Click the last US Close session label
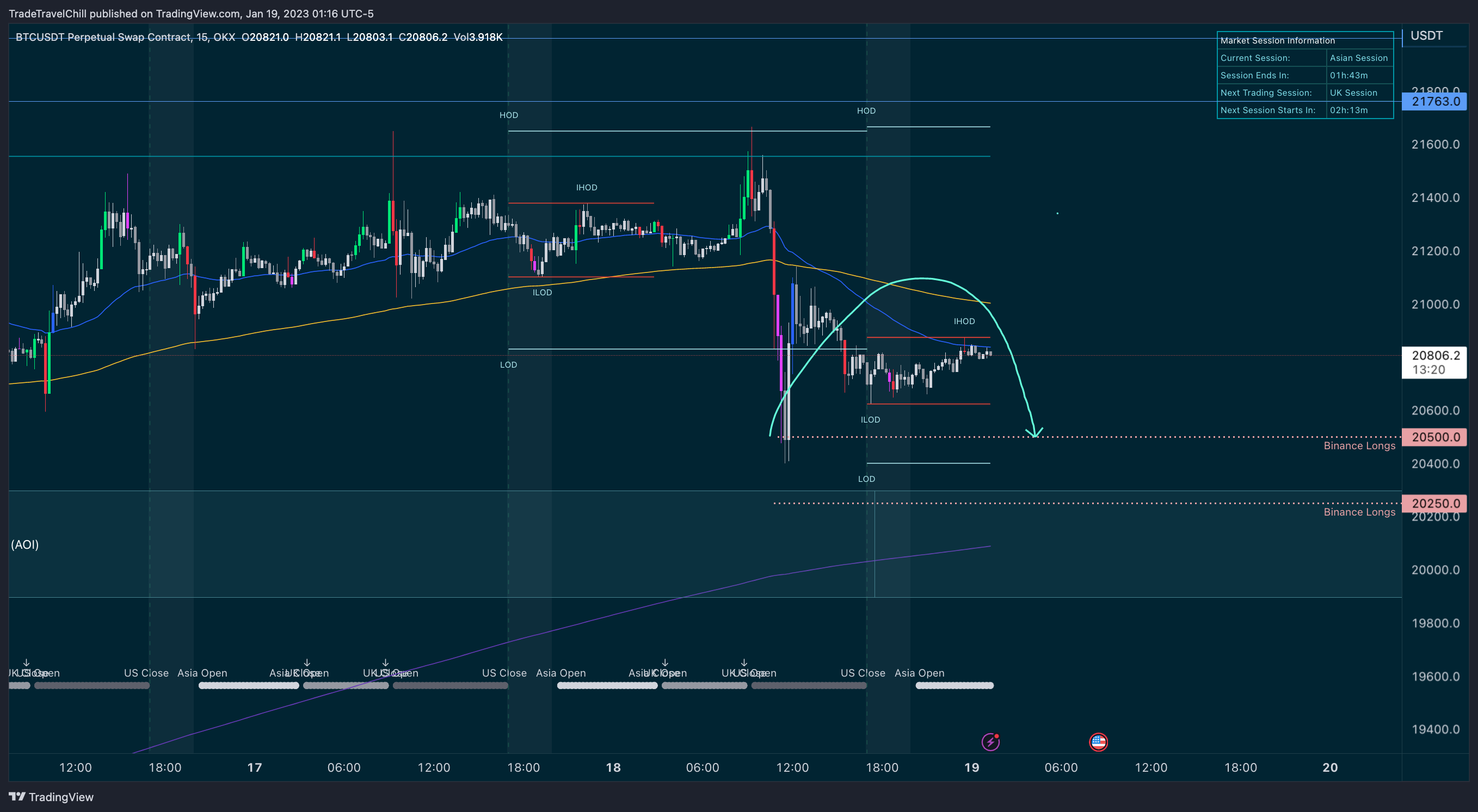This screenshot has width=1478, height=812. [863, 673]
